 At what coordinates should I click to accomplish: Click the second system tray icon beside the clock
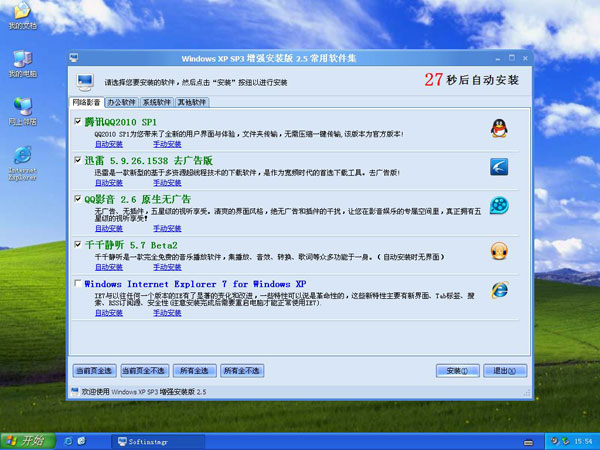click(x=565, y=441)
